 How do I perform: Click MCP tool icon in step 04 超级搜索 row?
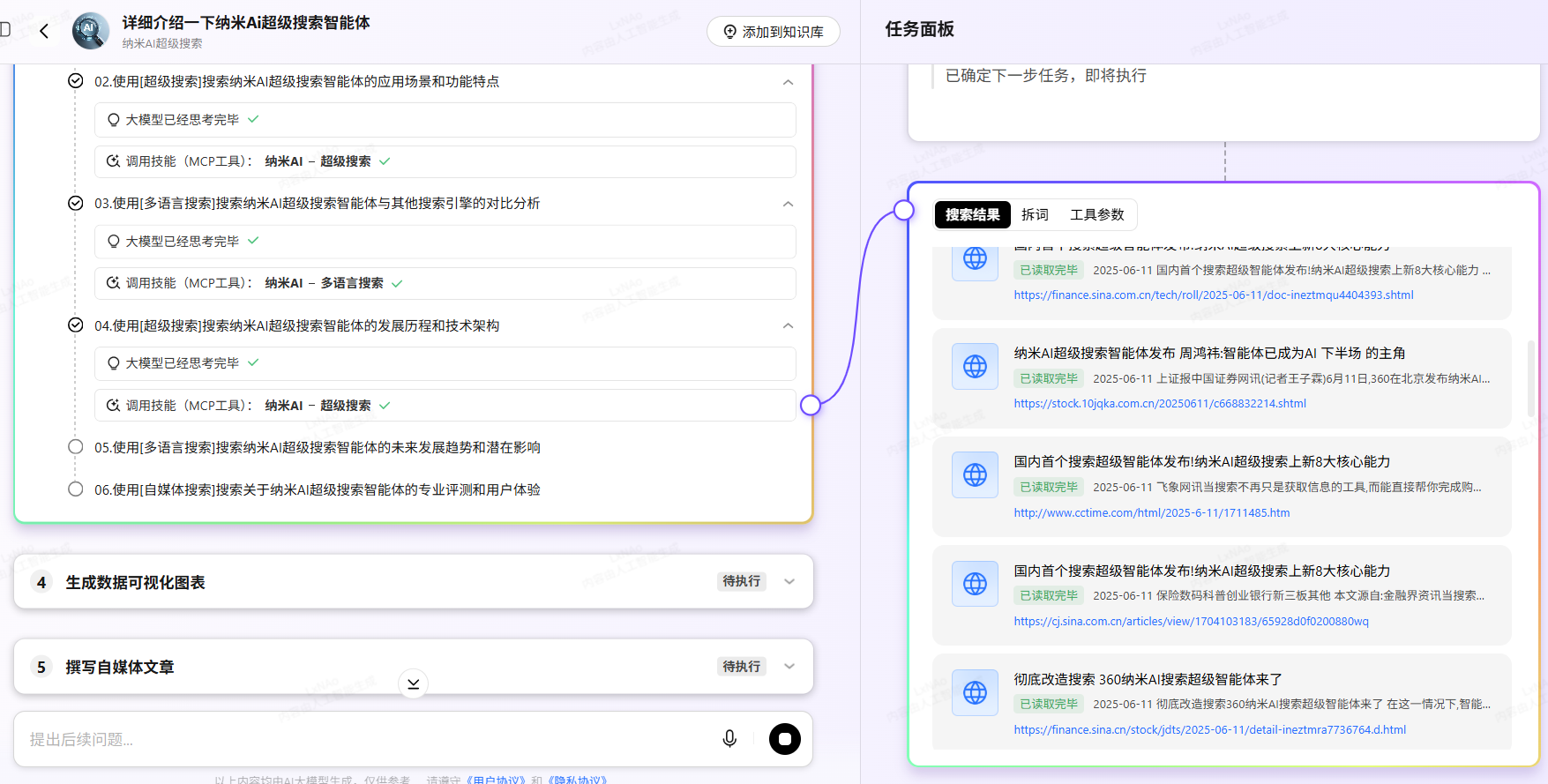pyautogui.click(x=113, y=406)
